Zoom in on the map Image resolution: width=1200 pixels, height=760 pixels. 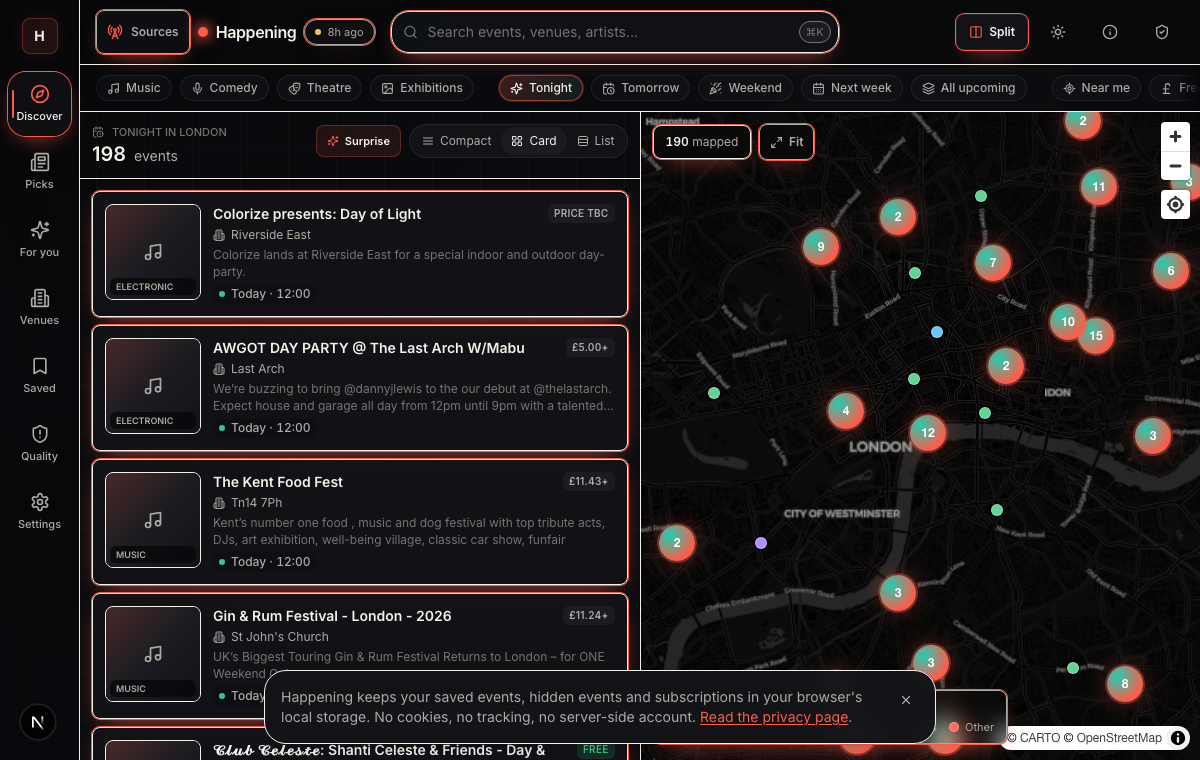pos(1175,137)
